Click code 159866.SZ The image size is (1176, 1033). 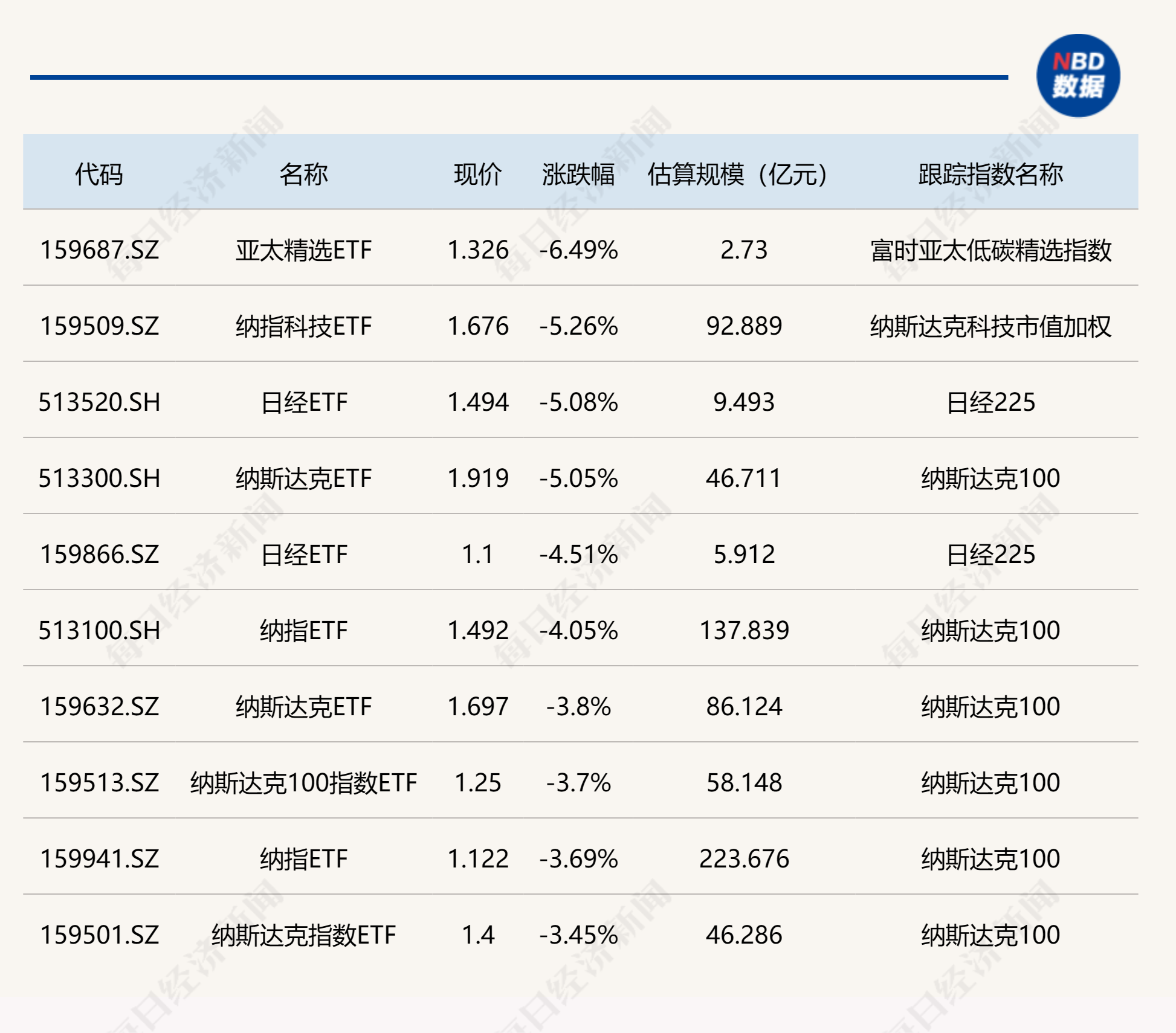coord(100,555)
